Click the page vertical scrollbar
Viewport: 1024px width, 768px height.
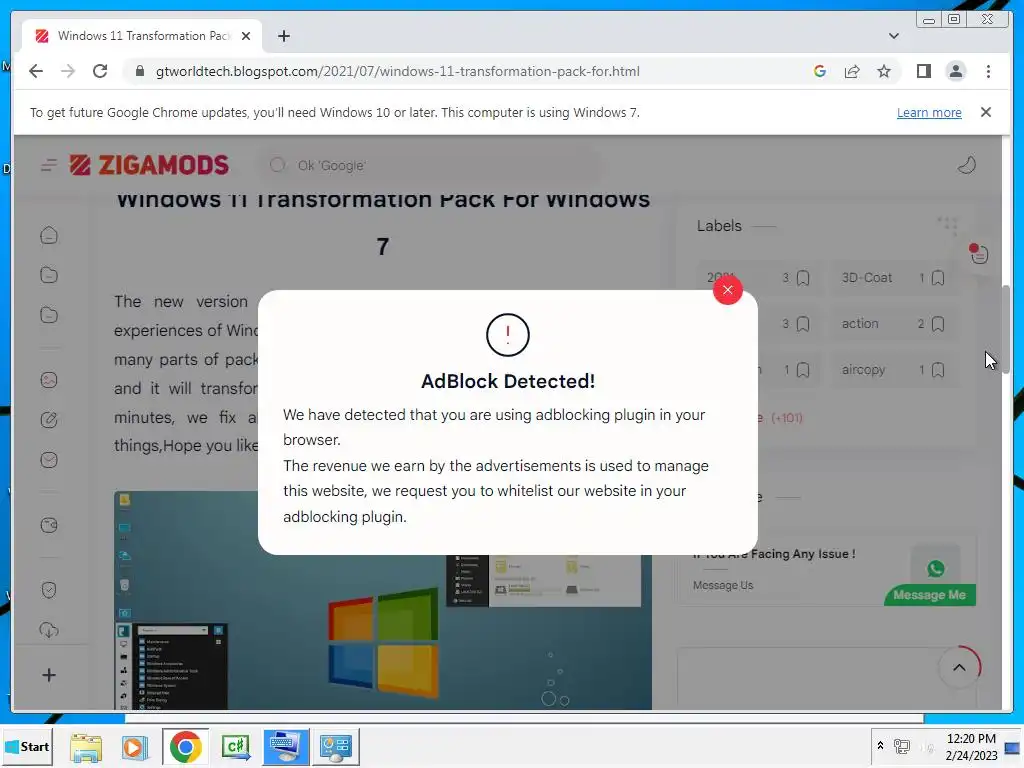(1006, 330)
